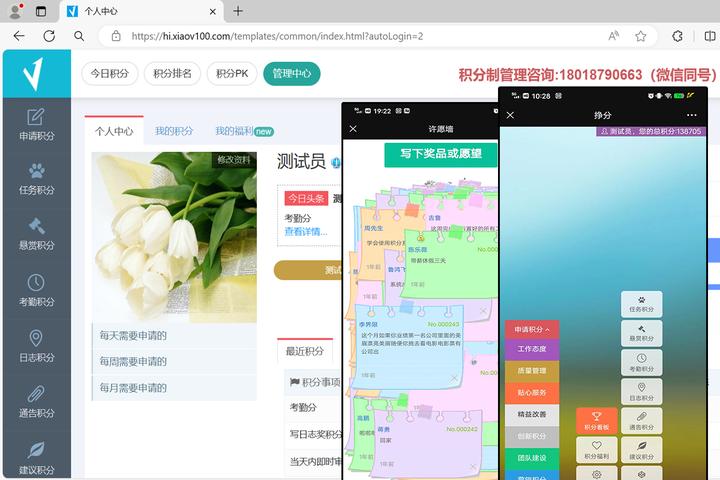Open orange 积分看板 trophy tile
Screen dimensions: 720x480
coord(596,421)
